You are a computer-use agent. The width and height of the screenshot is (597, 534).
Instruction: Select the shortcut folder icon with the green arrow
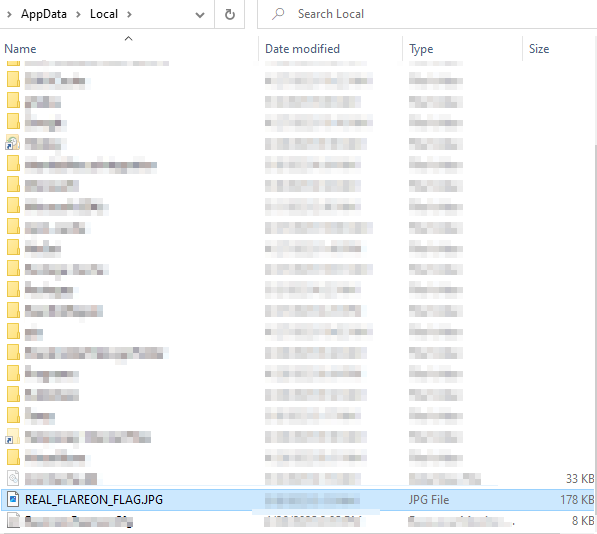pos(13,143)
